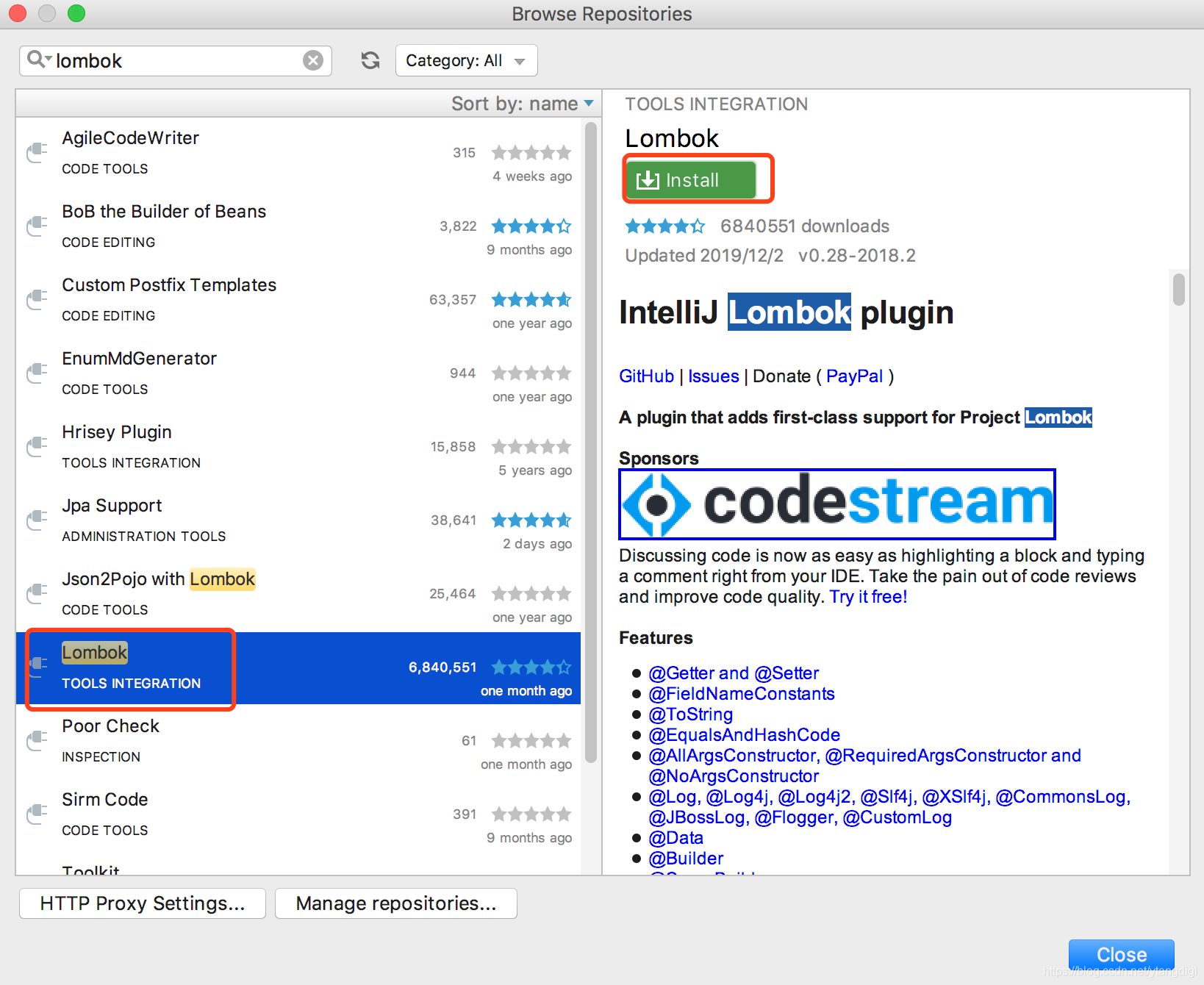
Task: Select the Jpa Support plugin row
Action: tap(298, 521)
